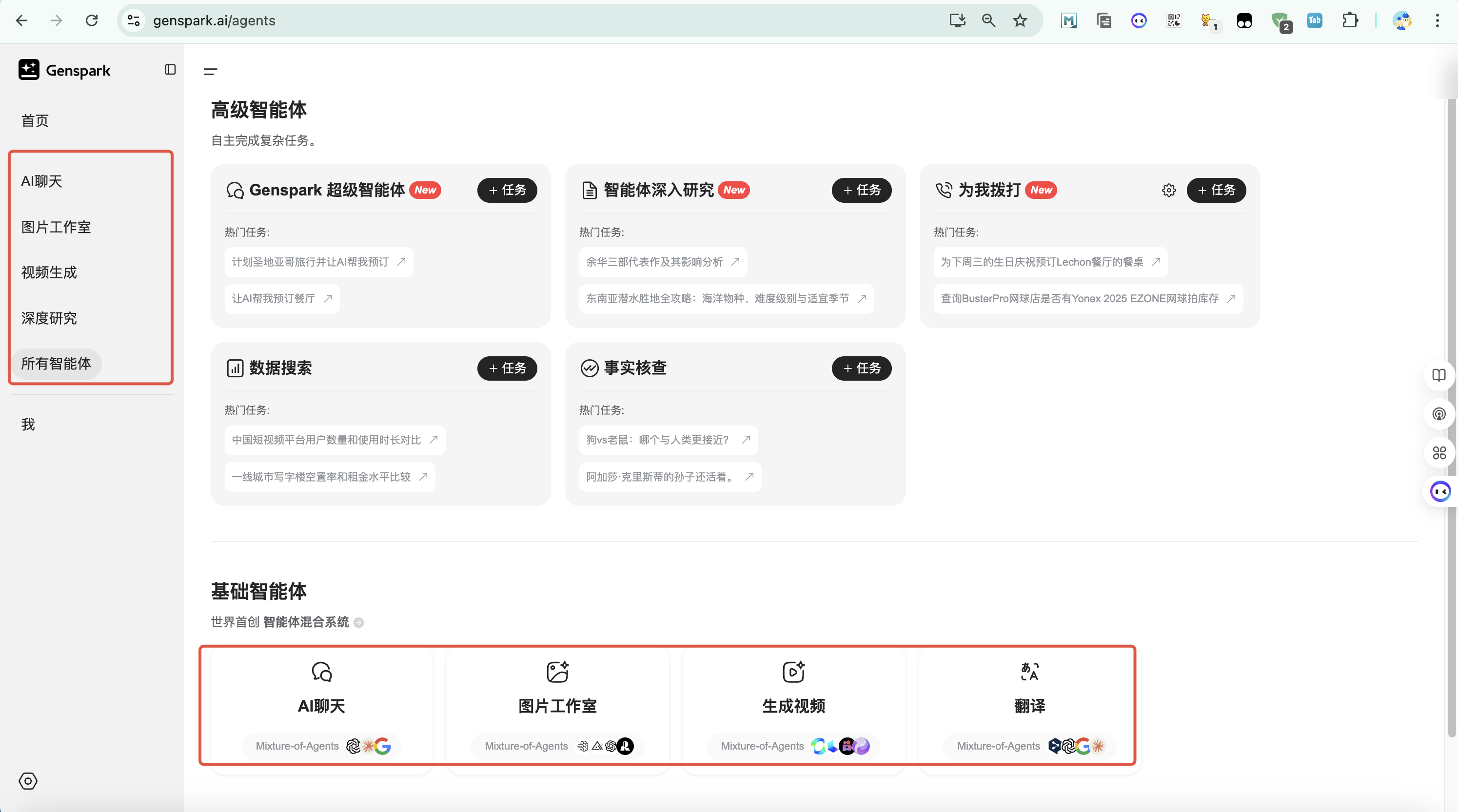Click the Genspark logo icon
The height and width of the screenshot is (812, 1458).
[x=29, y=70]
